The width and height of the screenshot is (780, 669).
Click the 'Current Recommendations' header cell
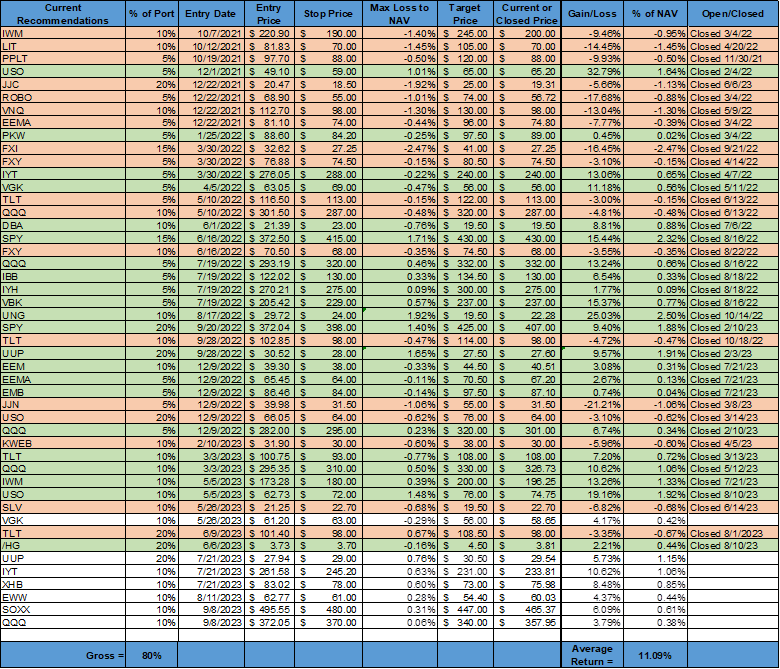tap(63, 14)
